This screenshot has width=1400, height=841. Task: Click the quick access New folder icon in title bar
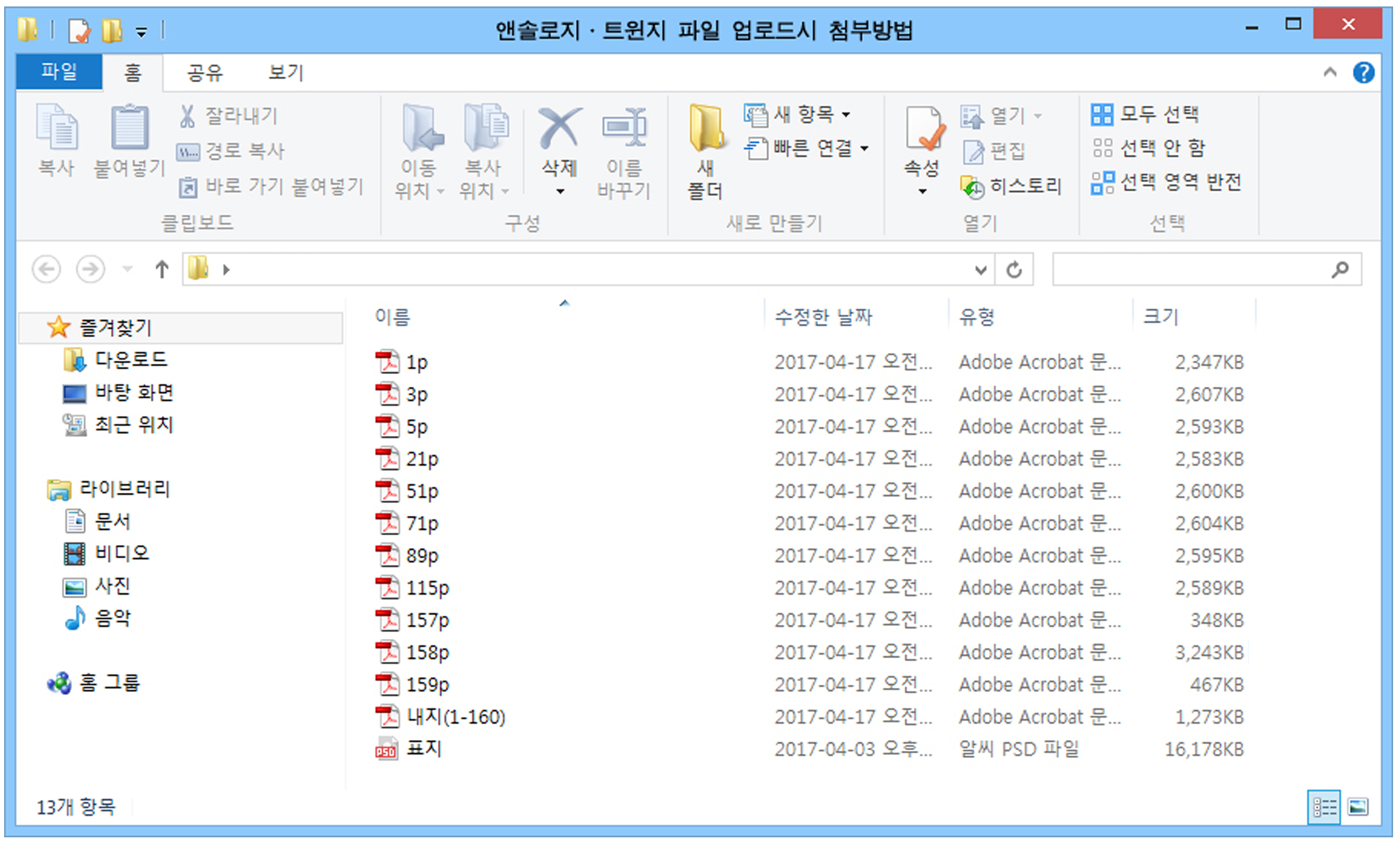pyautogui.click(x=112, y=30)
